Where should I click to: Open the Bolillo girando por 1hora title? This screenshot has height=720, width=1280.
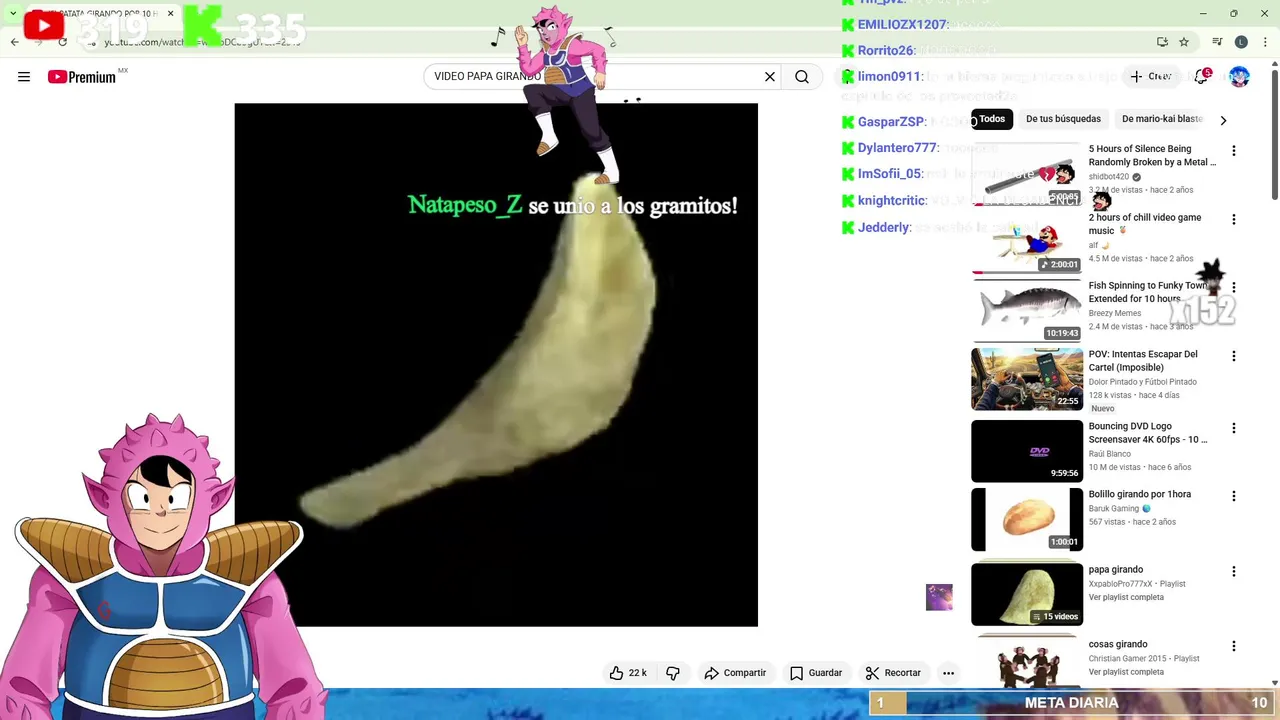click(1140, 494)
